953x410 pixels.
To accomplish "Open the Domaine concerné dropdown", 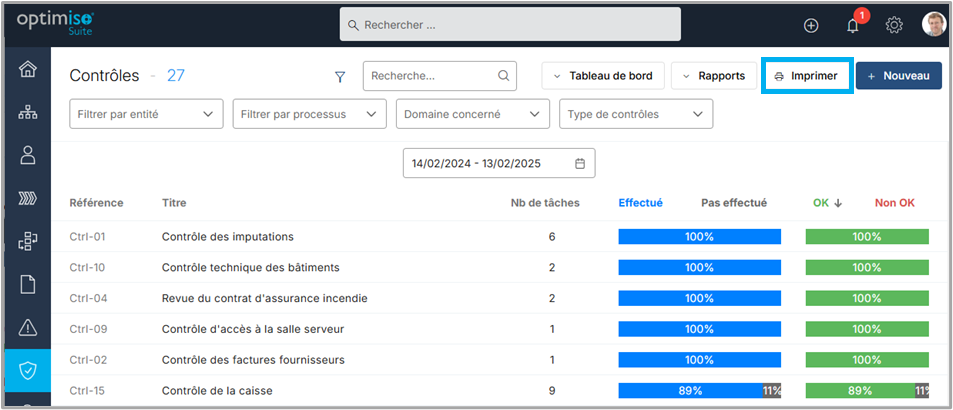I will tap(472, 114).
